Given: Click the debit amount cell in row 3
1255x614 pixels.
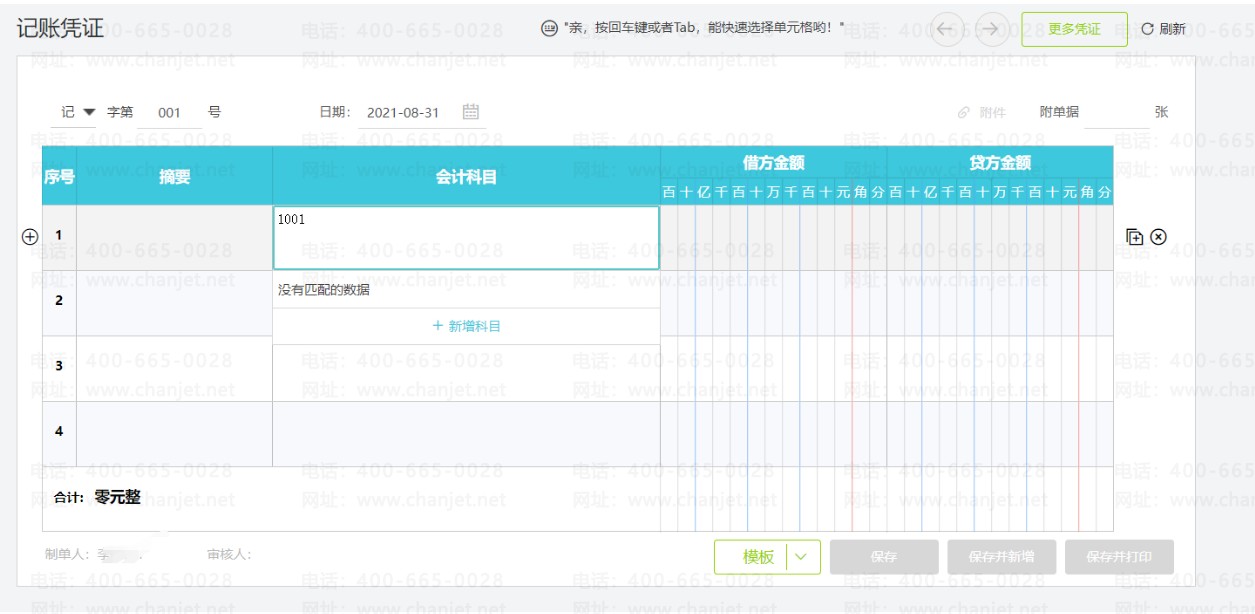Looking at the screenshot, I should click(773, 369).
